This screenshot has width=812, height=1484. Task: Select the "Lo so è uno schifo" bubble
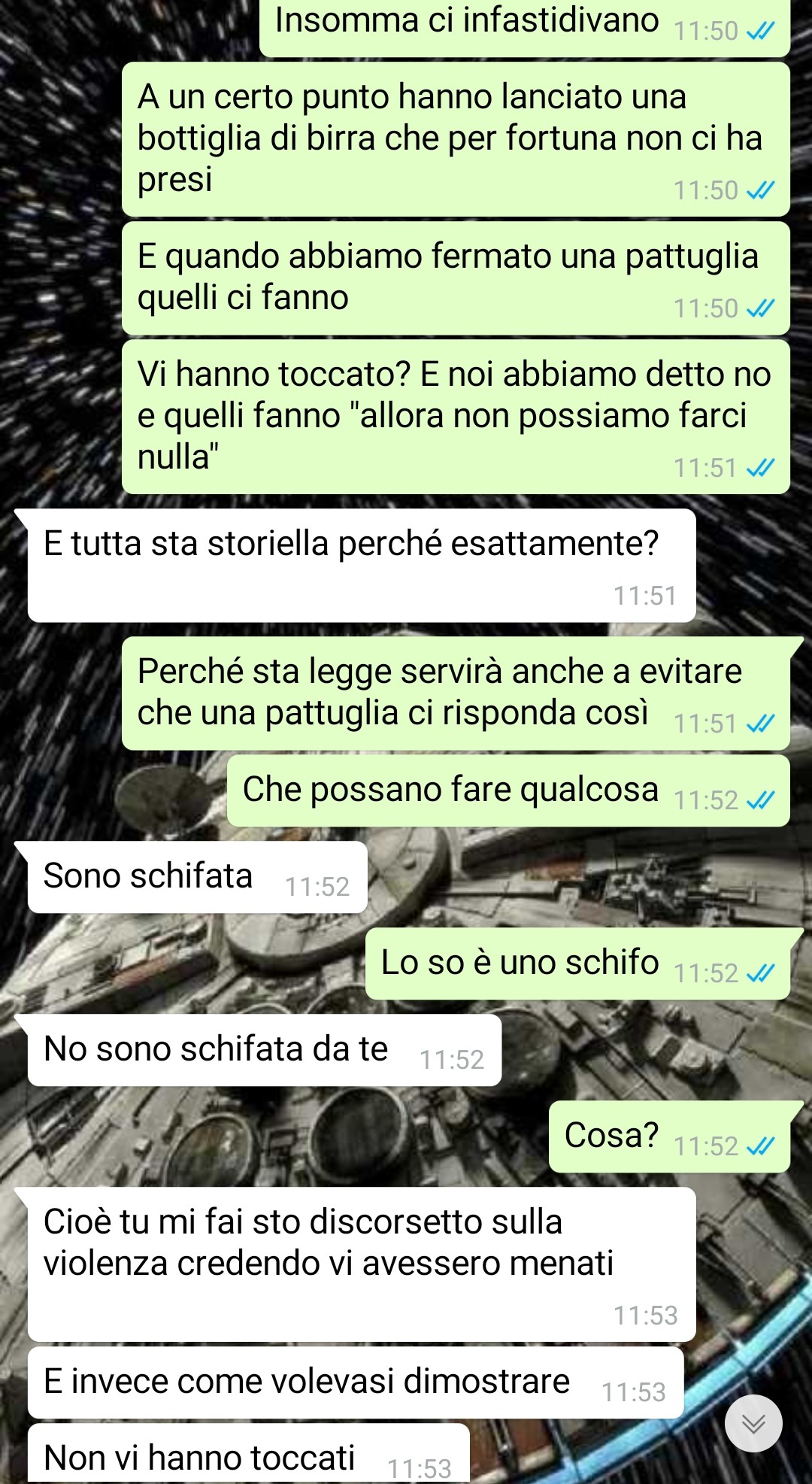[577, 964]
